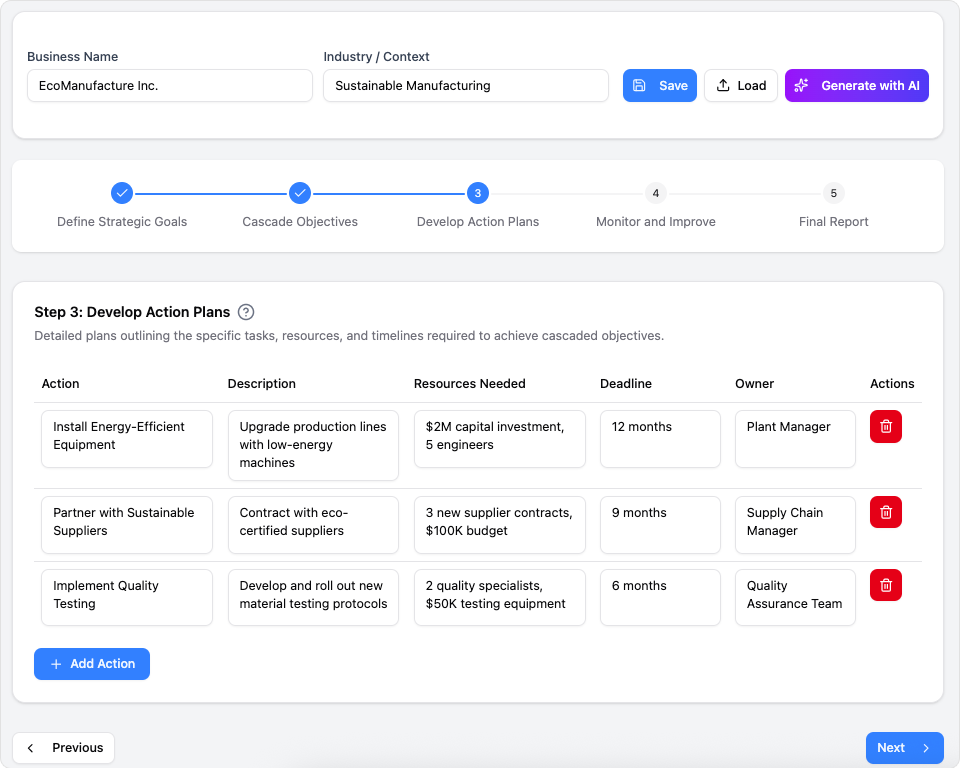Image resolution: width=960 pixels, height=768 pixels.
Task: Edit the material testing protocols description field
Action: [x=313, y=598]
